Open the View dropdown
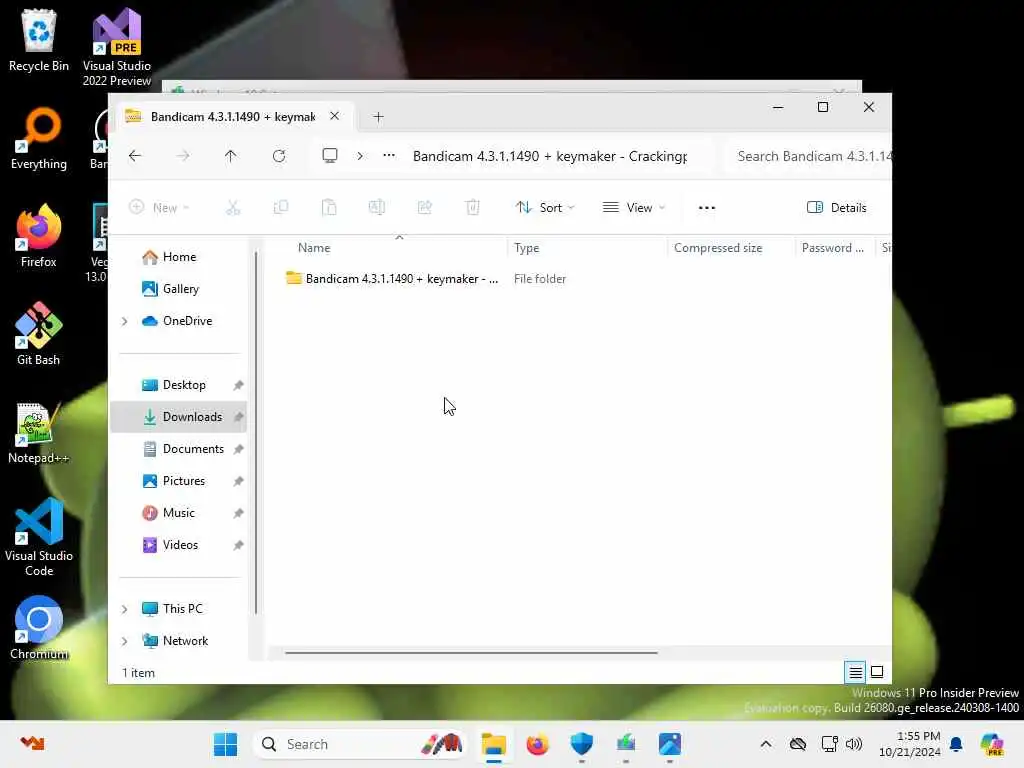This screenshot has width=1024, height=768. coord(633,208)
